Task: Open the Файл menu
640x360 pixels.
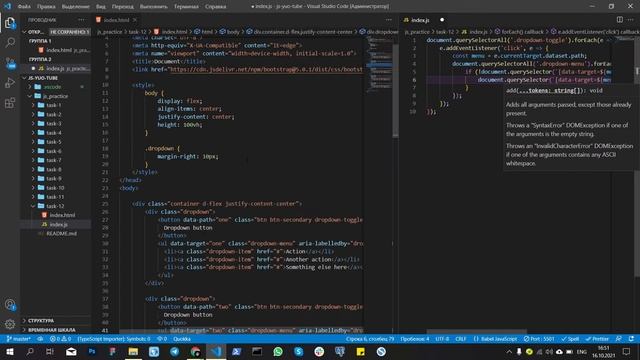Action: (24, 7)
